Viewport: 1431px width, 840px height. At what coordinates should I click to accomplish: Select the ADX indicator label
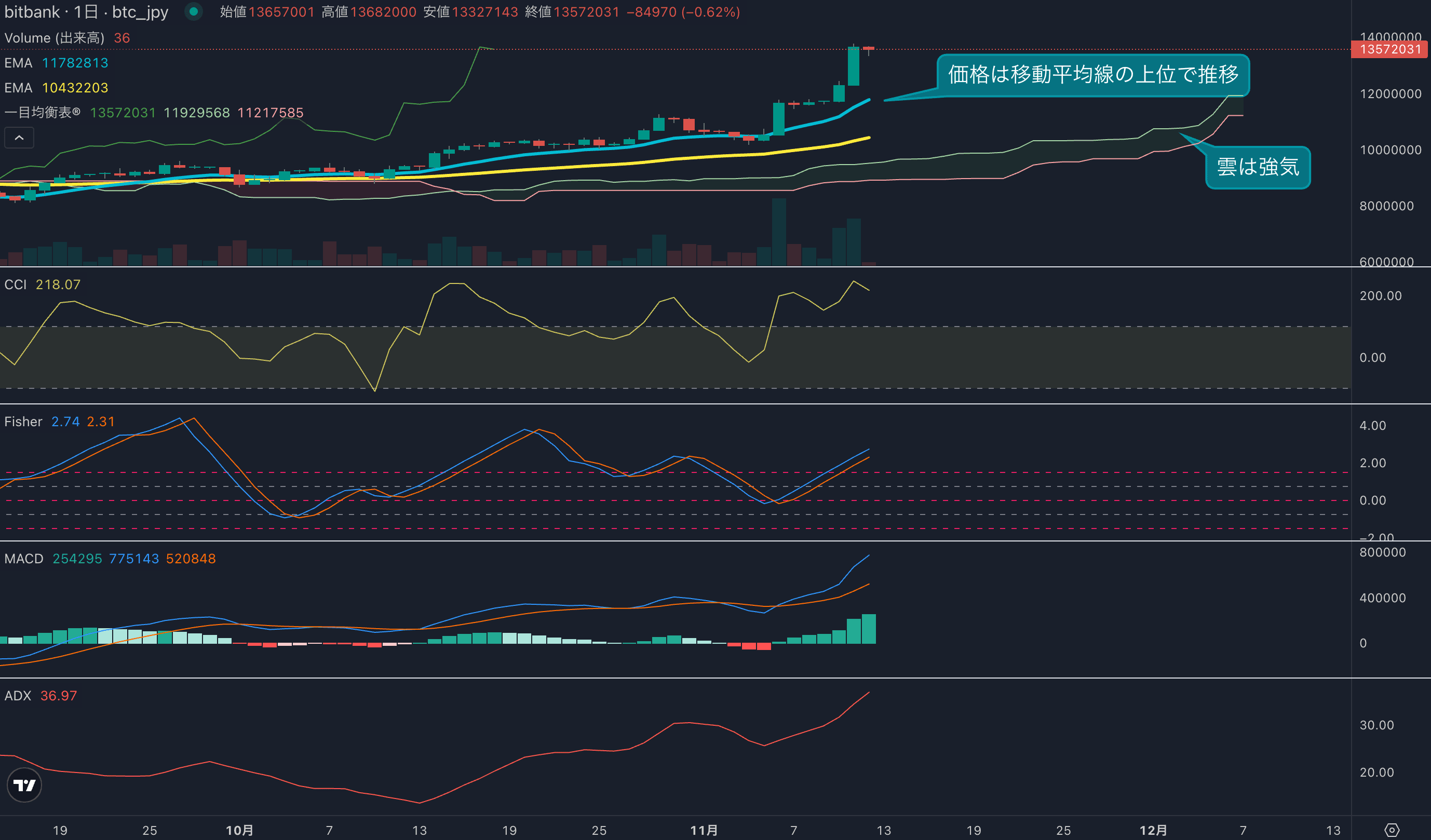(x=18, y=696)
